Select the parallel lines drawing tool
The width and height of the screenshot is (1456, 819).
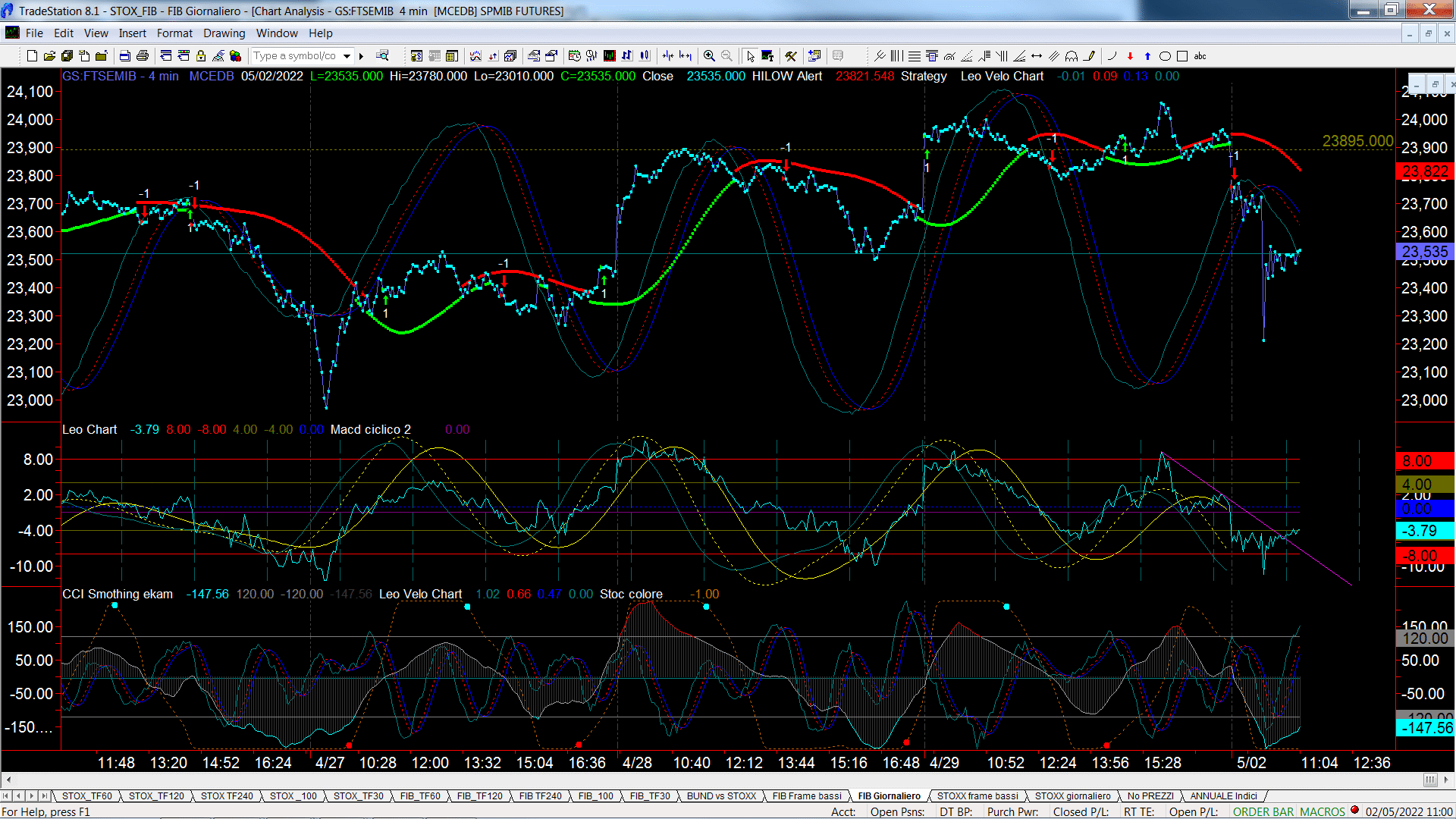(x=1054, y=55)
